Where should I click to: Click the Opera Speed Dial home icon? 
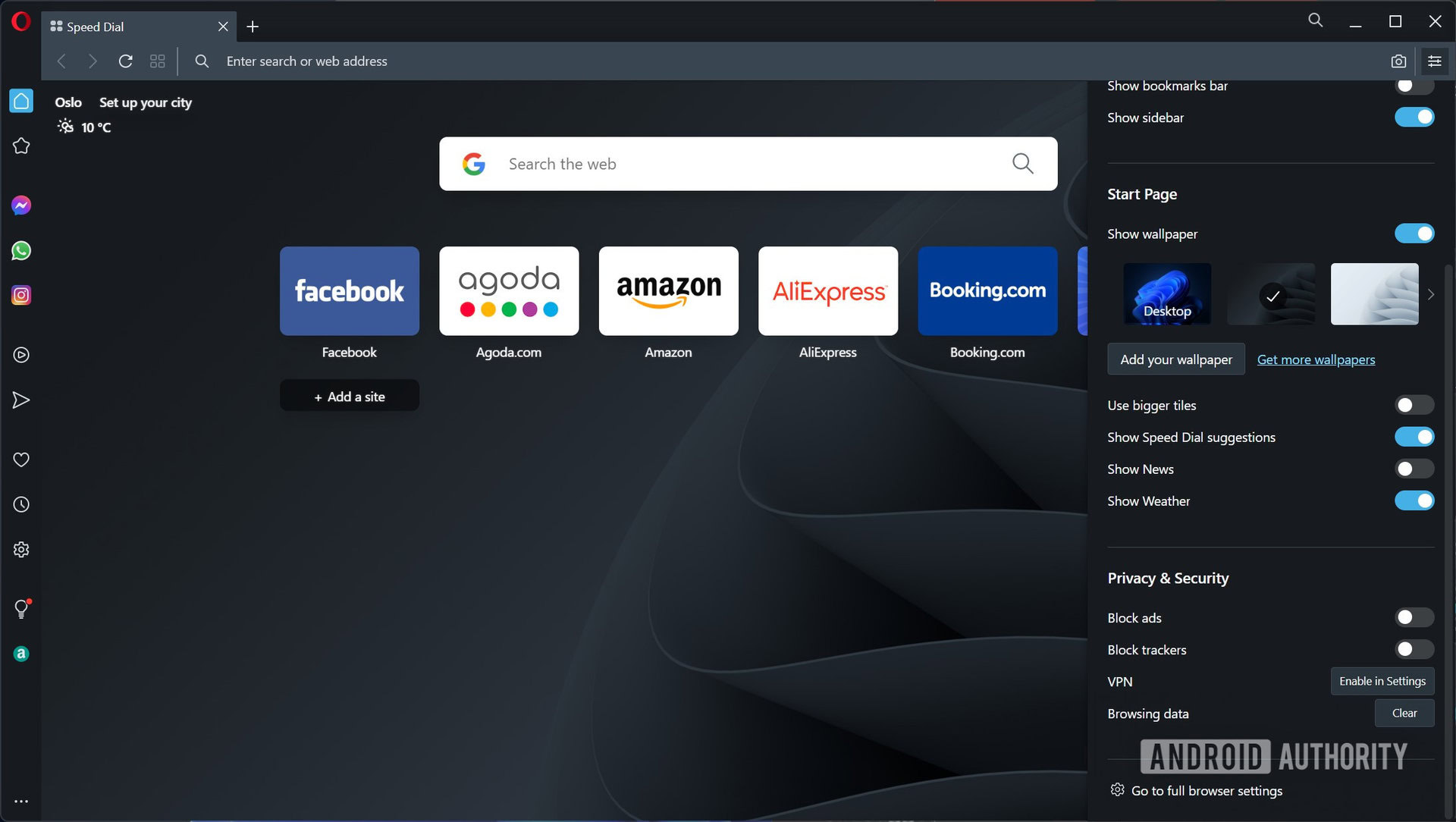click(x=21, y=100)
